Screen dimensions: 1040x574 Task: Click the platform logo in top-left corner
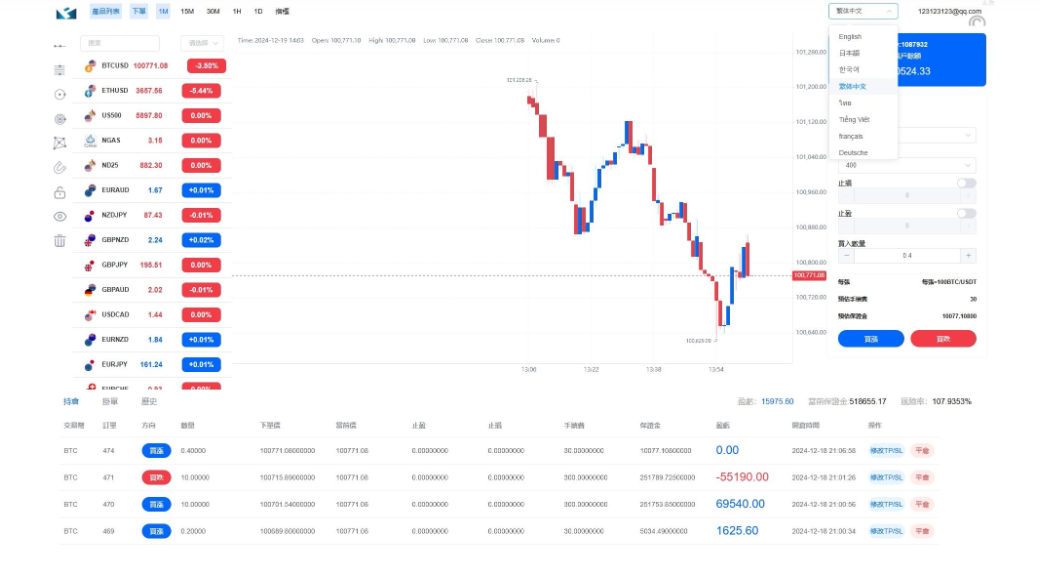[x=66, y=13]
